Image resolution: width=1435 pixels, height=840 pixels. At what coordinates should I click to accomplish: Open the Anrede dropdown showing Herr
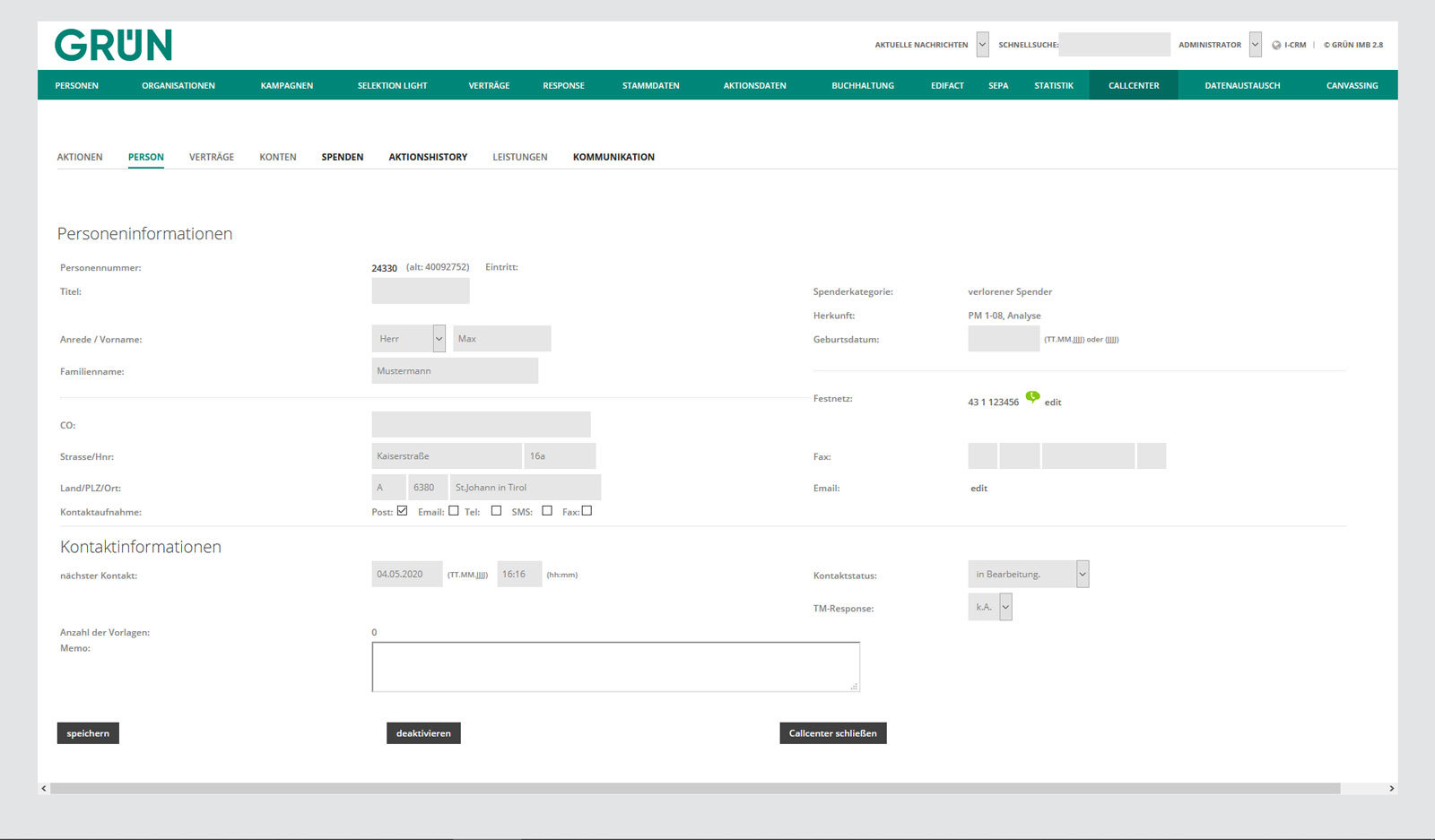point(408,338)
